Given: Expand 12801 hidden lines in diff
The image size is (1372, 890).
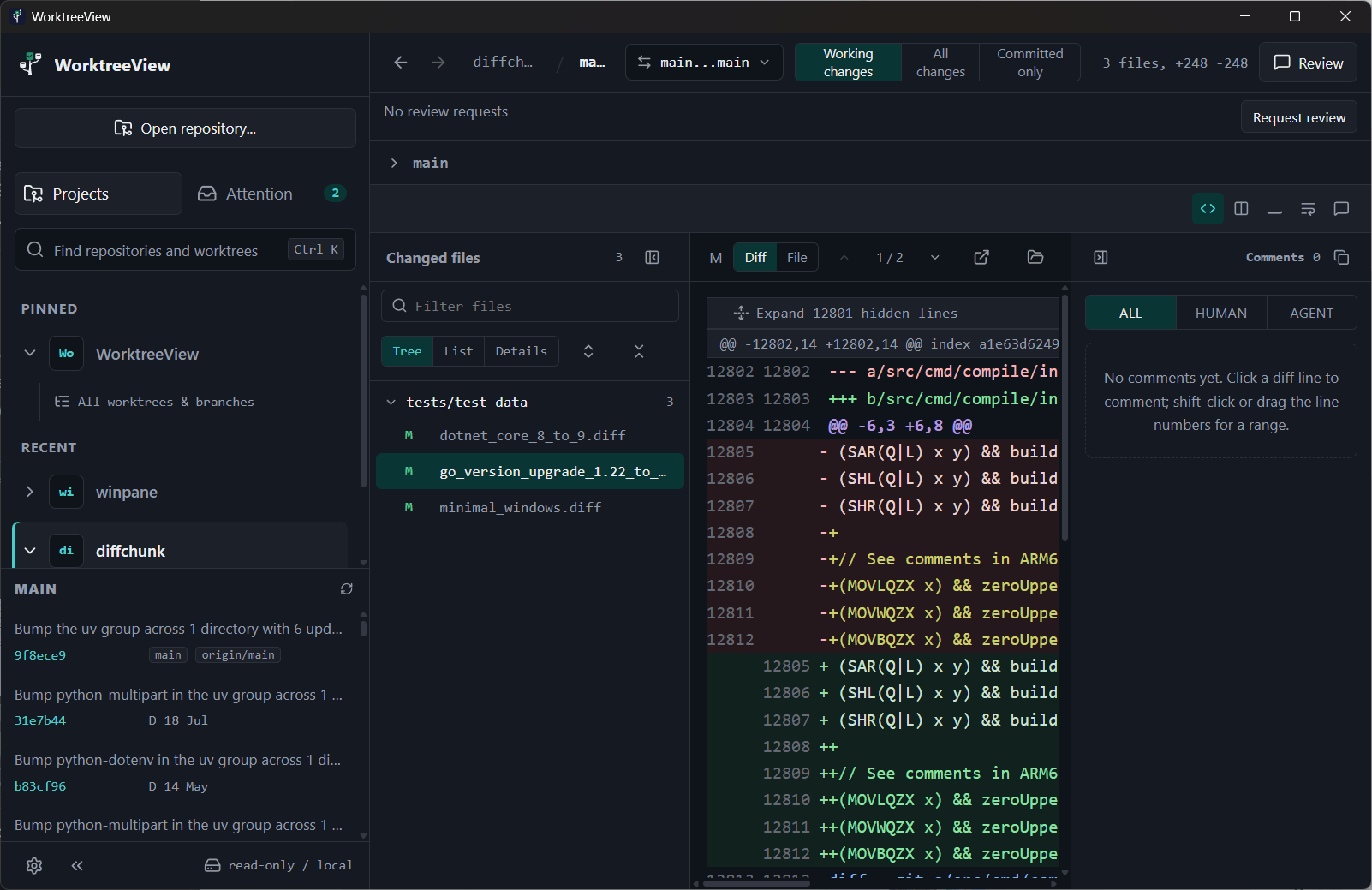Looking at the screenshot, I should [883, 314].
